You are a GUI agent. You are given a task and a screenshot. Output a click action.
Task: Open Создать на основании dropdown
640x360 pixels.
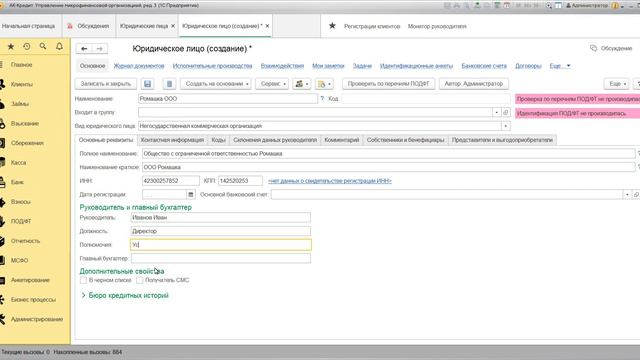coord(216,84)
